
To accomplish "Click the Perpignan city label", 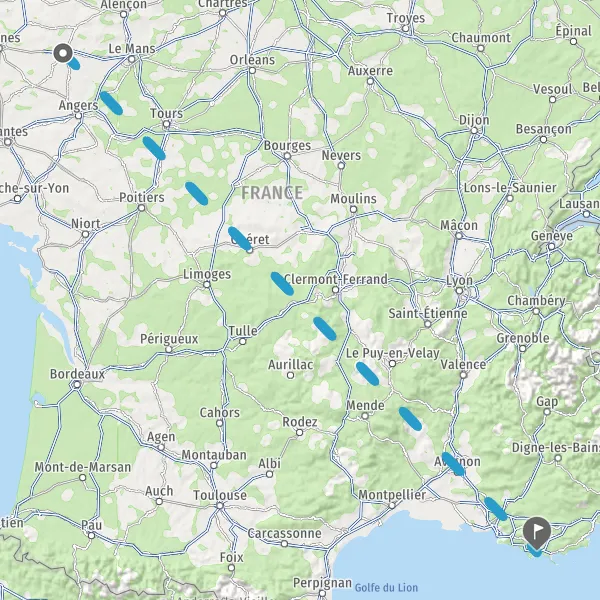I will click(322, 583).
